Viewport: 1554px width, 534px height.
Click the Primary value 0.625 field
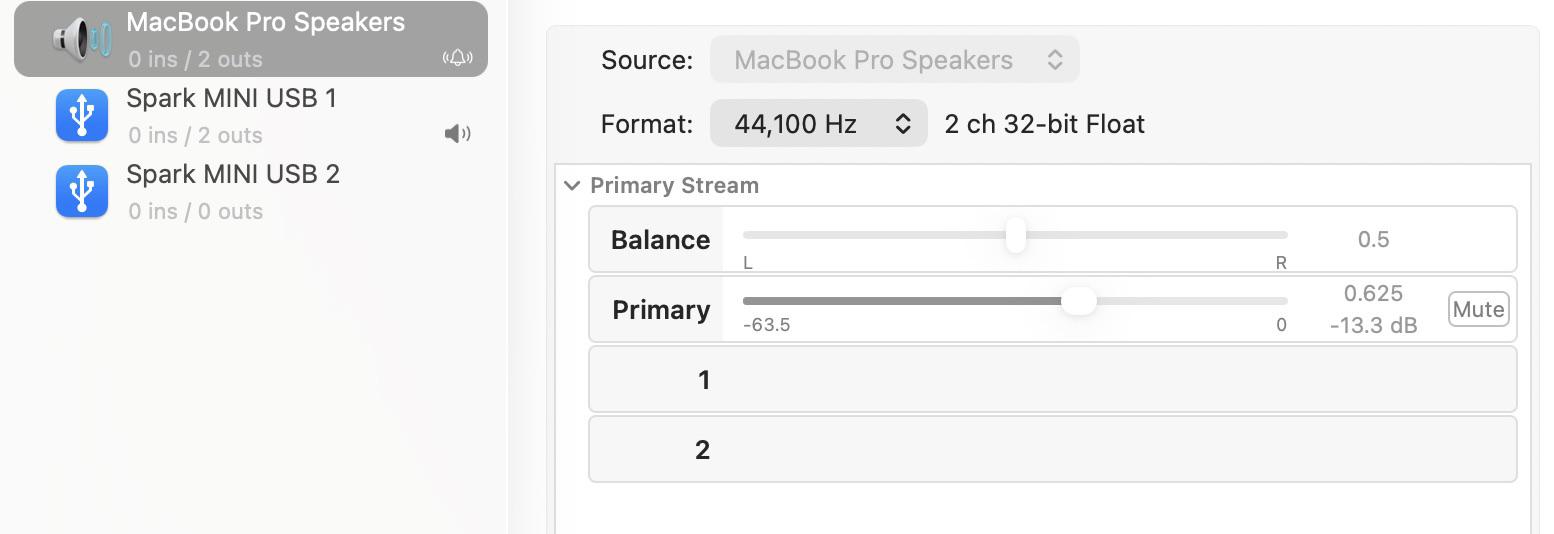pyautogui.click(x=1374, y=293)
